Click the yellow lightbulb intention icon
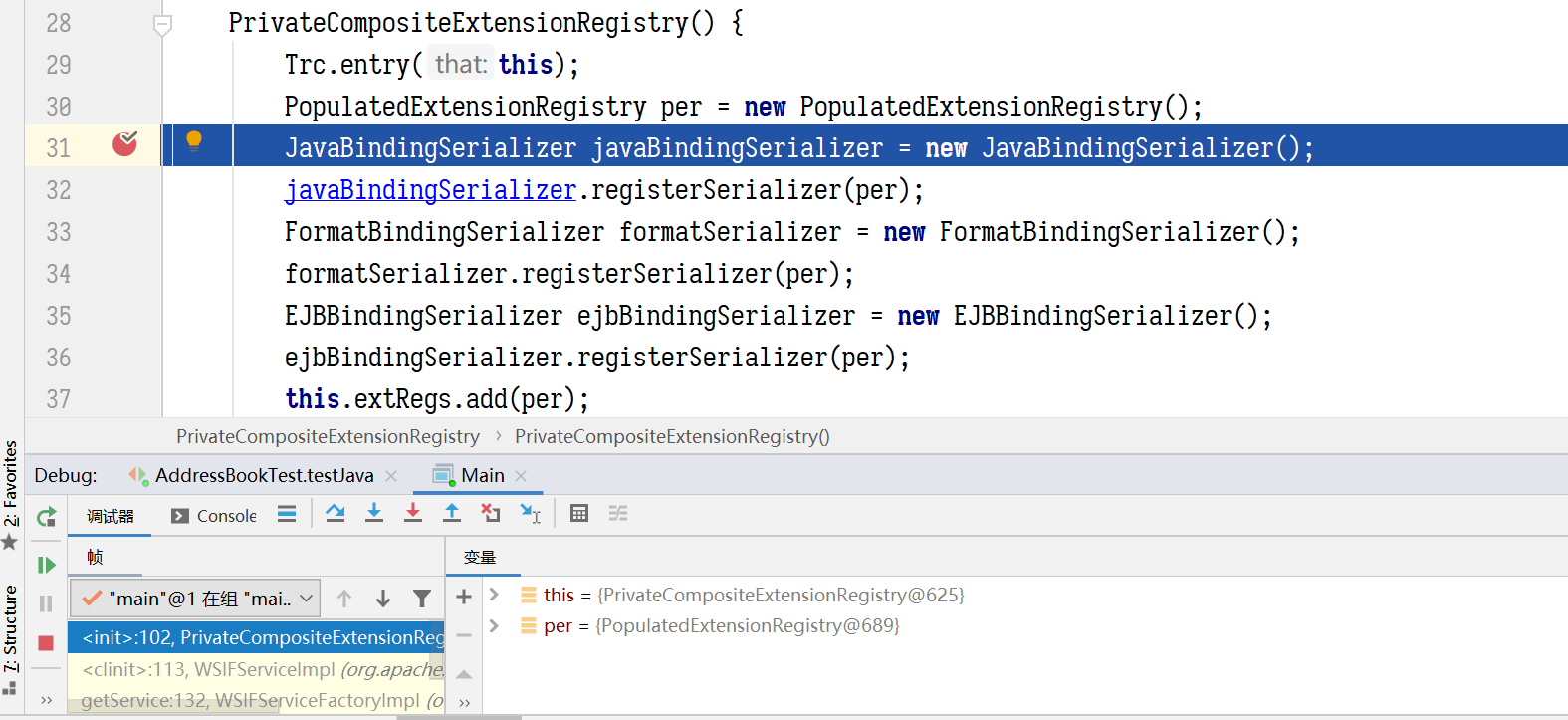Viewport: 1568px width, 720px height. click(194, 141)
